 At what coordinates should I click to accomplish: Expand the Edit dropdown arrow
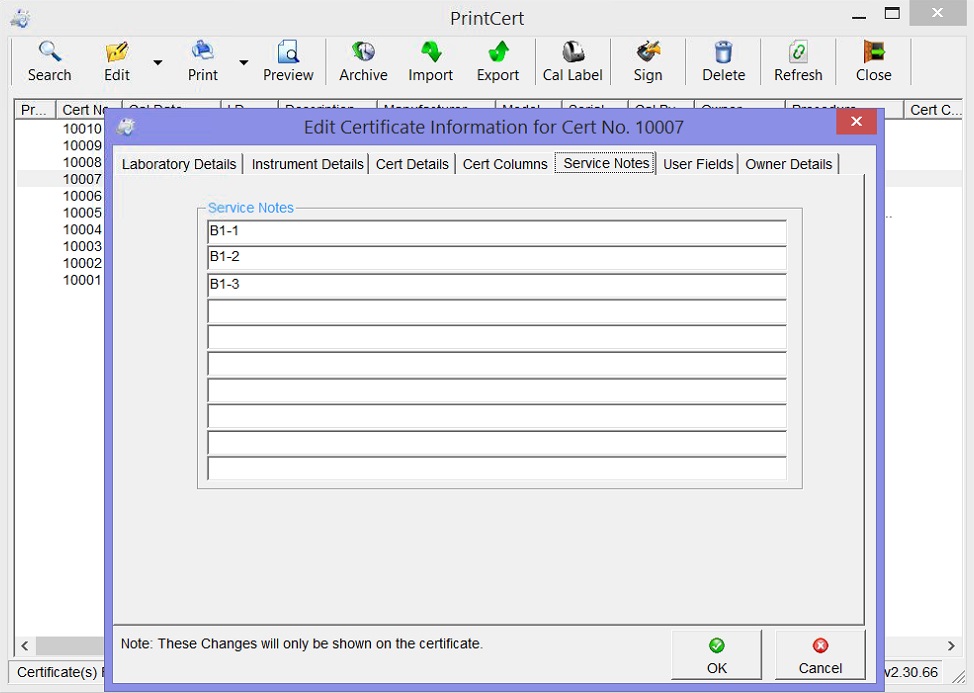pos(158,63)
